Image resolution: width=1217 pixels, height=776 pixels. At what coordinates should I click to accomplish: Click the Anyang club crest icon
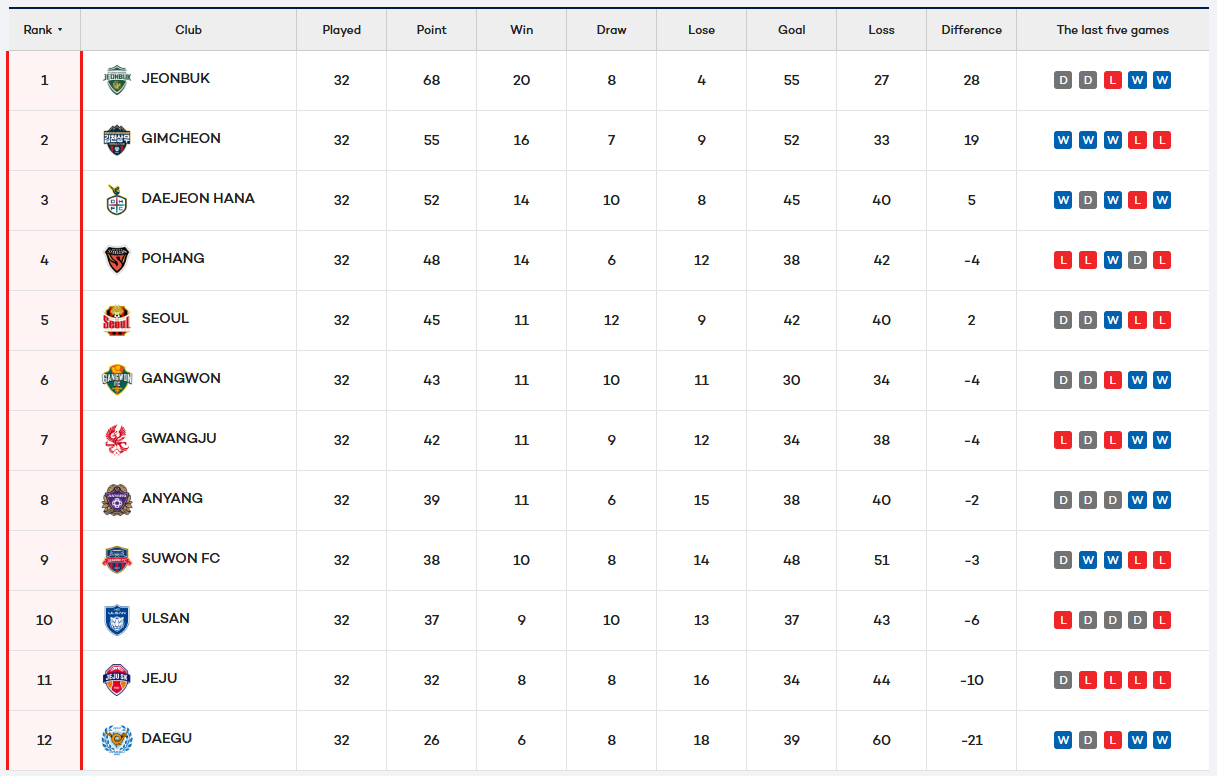pyautogui.click(x=117, y=500)
